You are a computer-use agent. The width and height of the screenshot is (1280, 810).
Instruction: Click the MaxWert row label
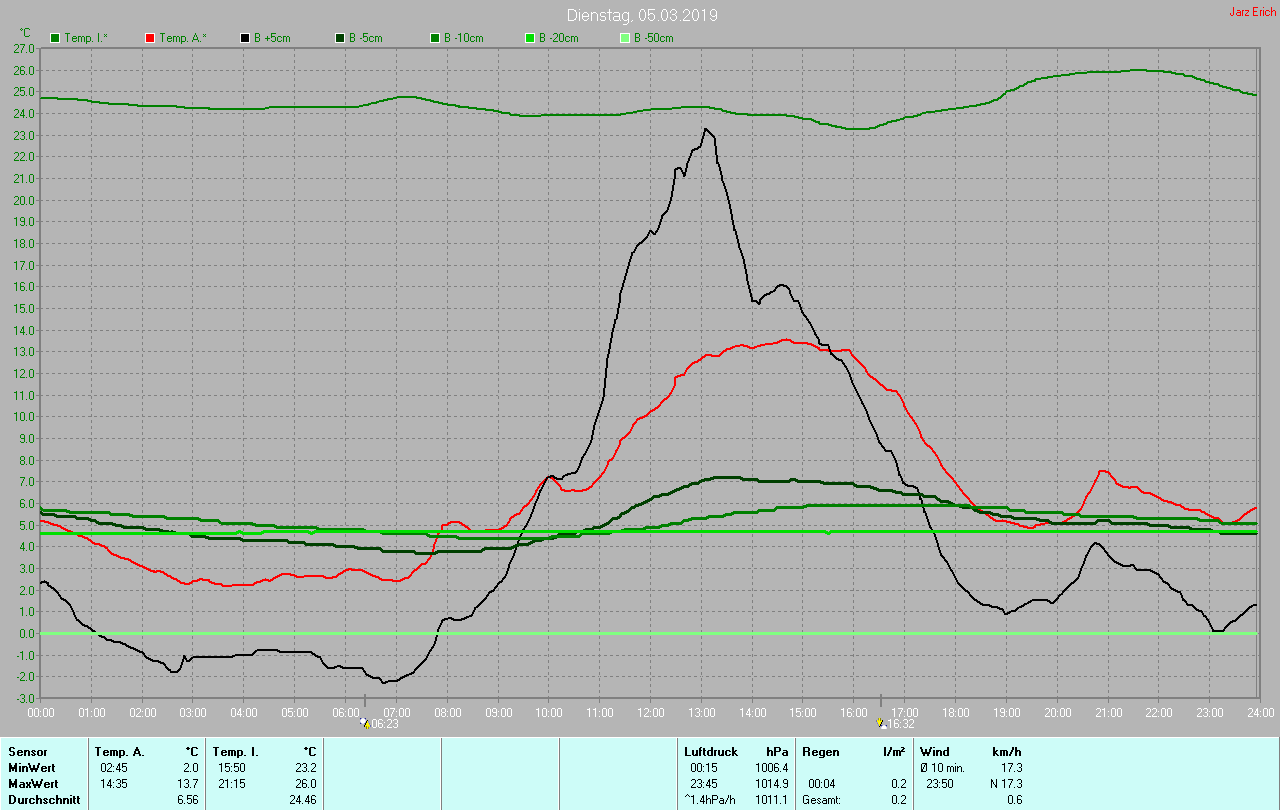tap(33, 783)
